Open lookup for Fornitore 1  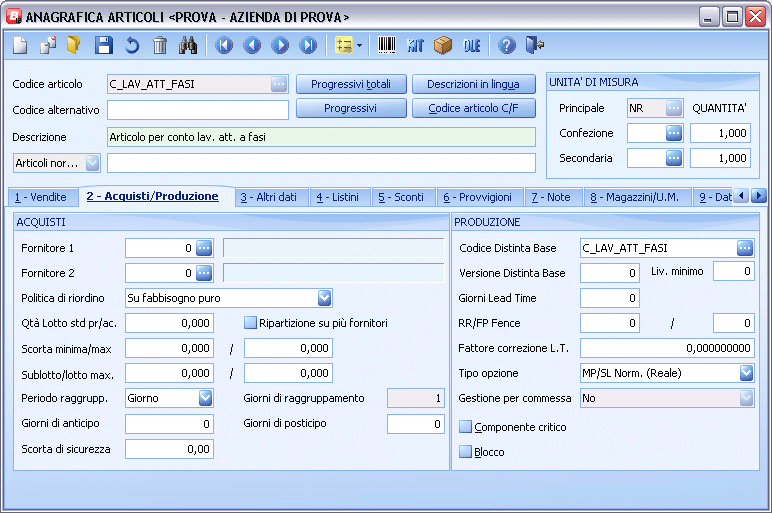(204, 248)
